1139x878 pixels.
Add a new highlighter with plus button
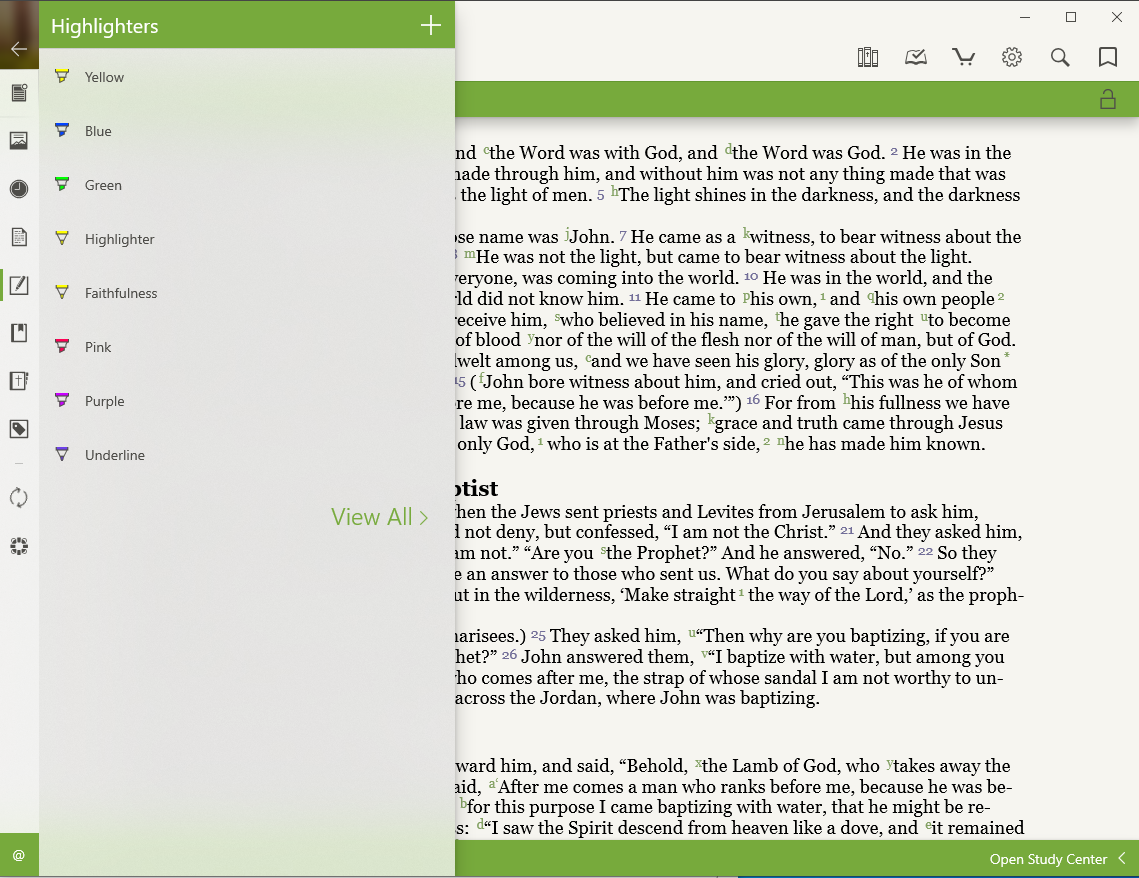[x=431, y=26]
